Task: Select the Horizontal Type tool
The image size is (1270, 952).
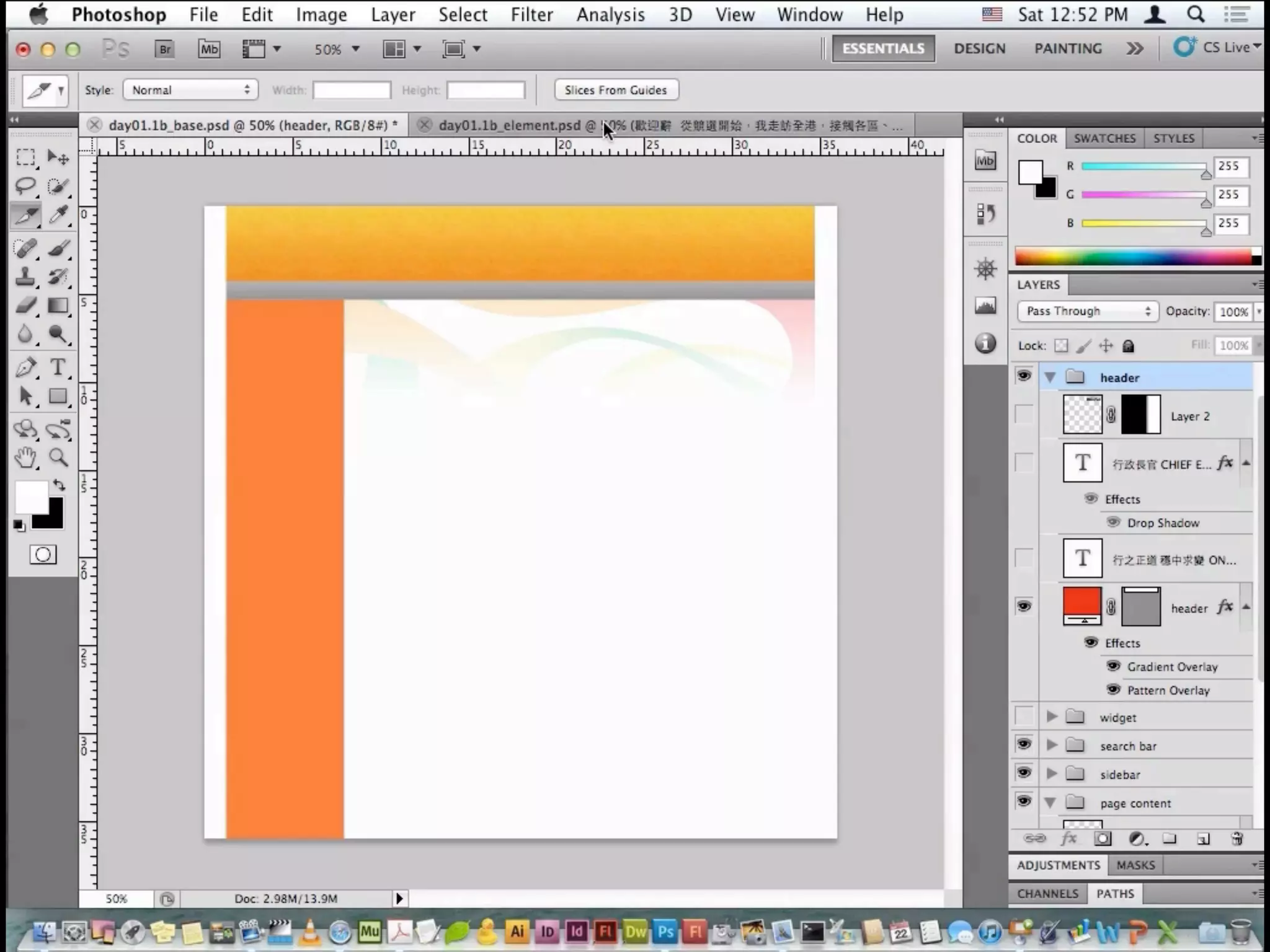Action: coord(58,367)
